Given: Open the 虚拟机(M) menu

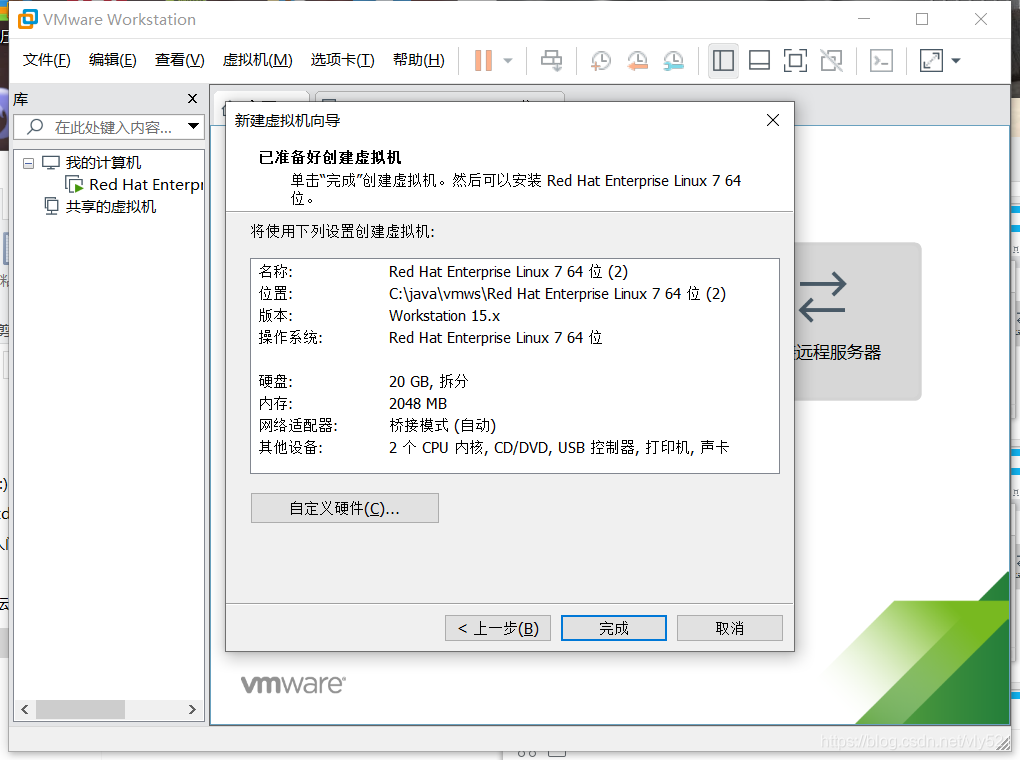Looking at the screenshot, I should click(x=257, y=60).
